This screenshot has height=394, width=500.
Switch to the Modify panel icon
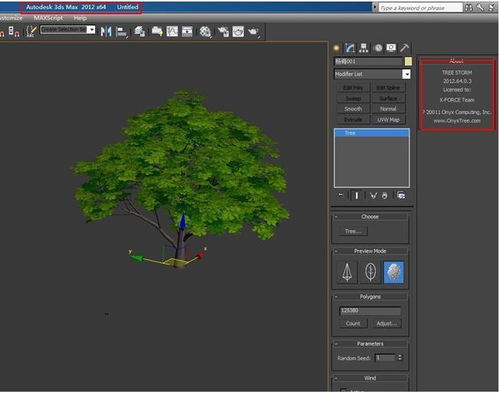(x=350, y=48)
